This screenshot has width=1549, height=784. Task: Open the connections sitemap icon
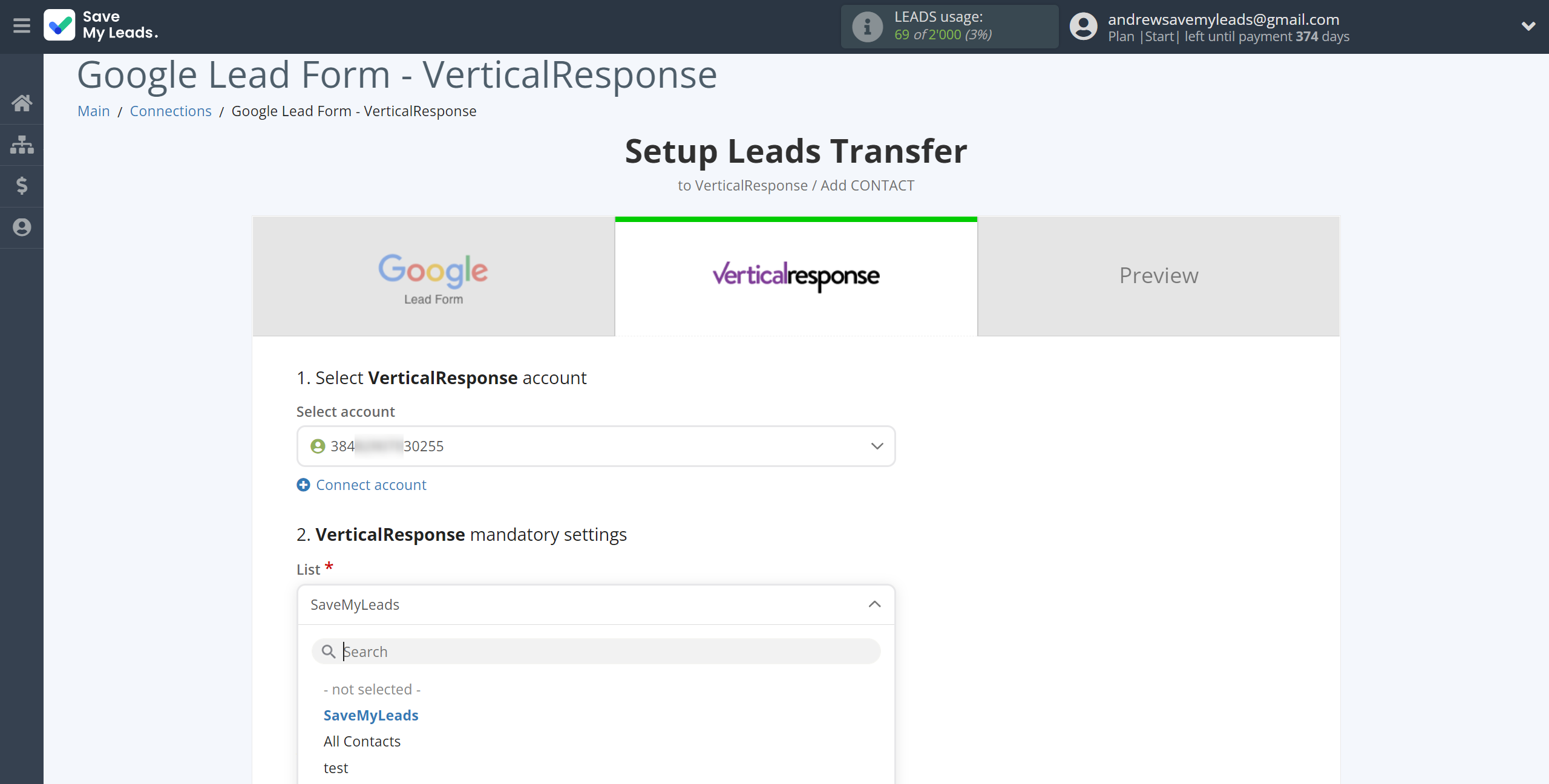click(22, 145)
